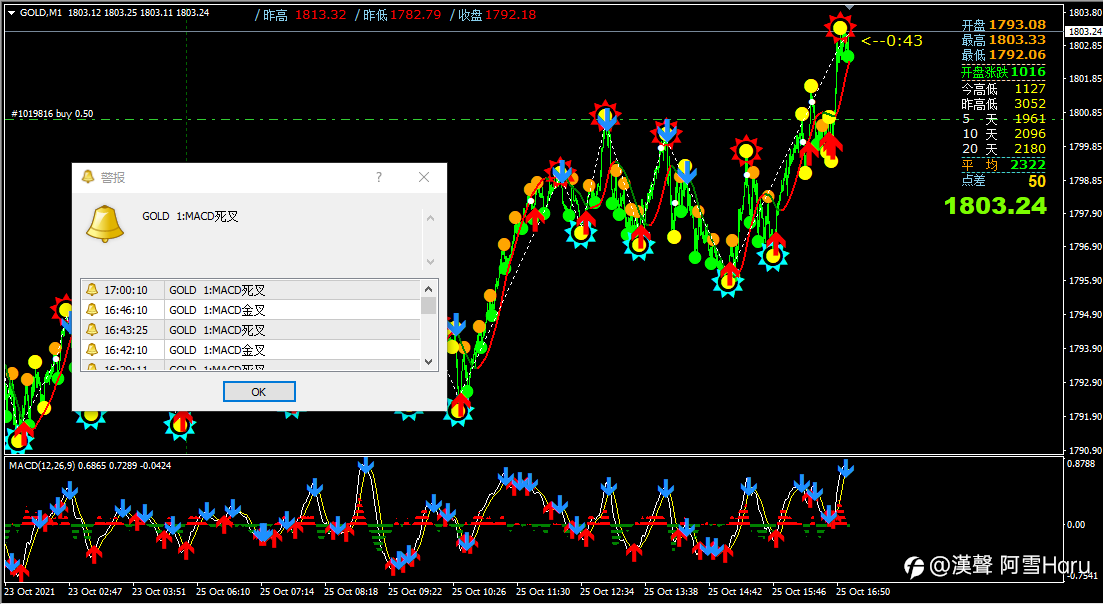The width and height of the screenshot is (1103, 605).
Task: Open the GOLD,M1 chart dropdown triangle
Action: pyautogui.click(x=11, y=13)
